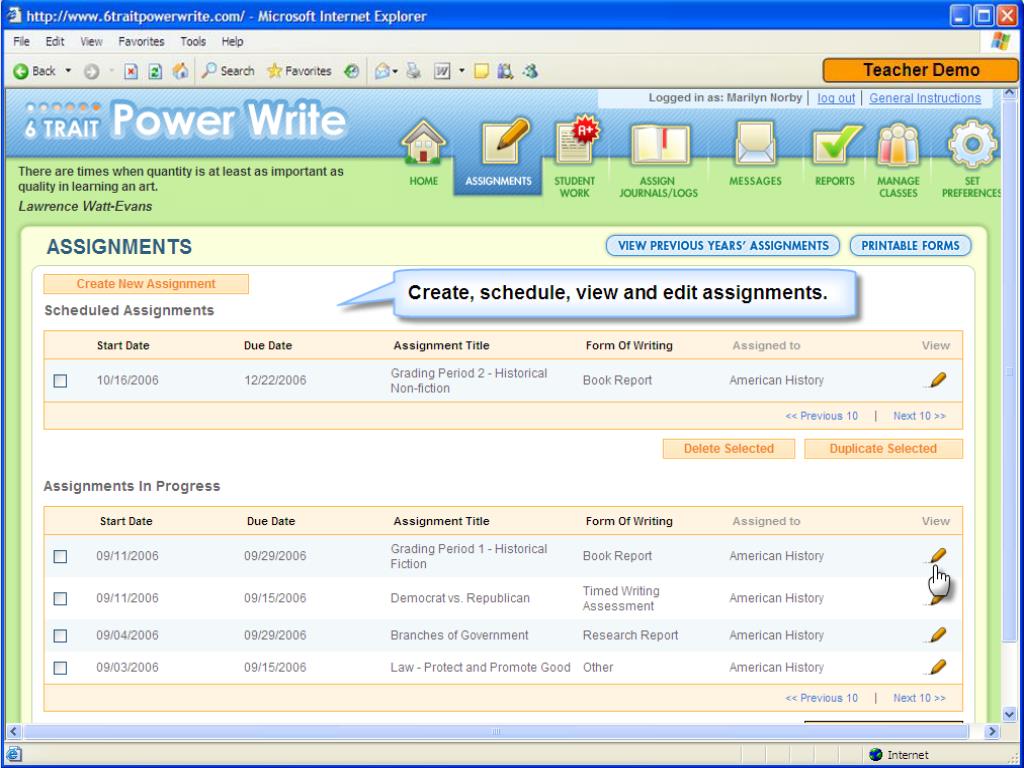Open the MESSAGES envelope section
The width and height of the screenshot is (1024, 768).
(755, 154)
